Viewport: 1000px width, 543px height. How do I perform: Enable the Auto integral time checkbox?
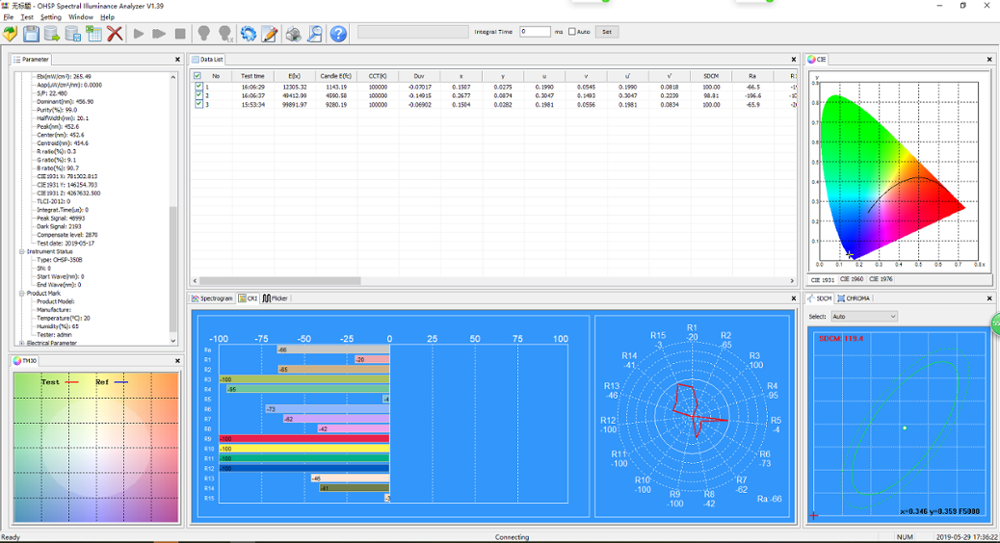571,32
